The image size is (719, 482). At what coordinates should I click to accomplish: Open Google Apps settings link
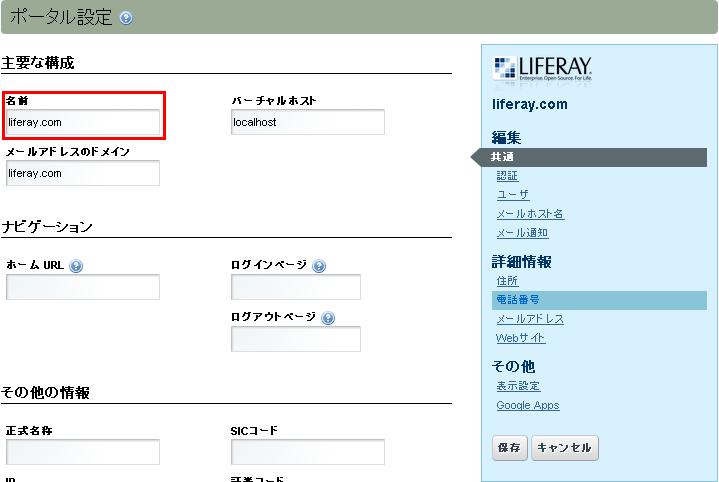[528, 405]
